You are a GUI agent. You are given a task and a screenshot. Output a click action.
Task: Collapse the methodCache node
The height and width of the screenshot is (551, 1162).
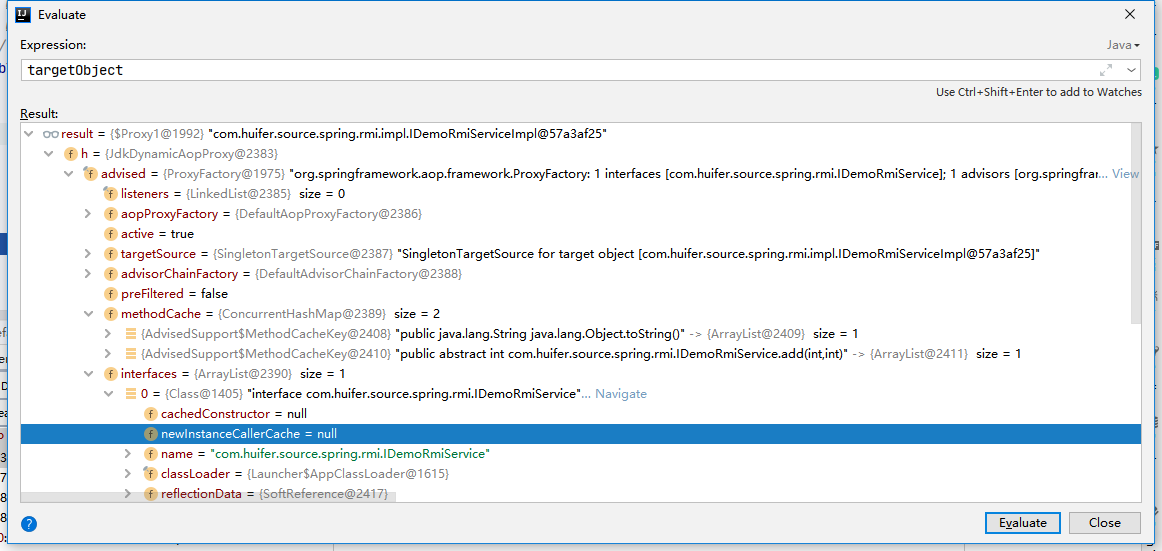(88, 314)
